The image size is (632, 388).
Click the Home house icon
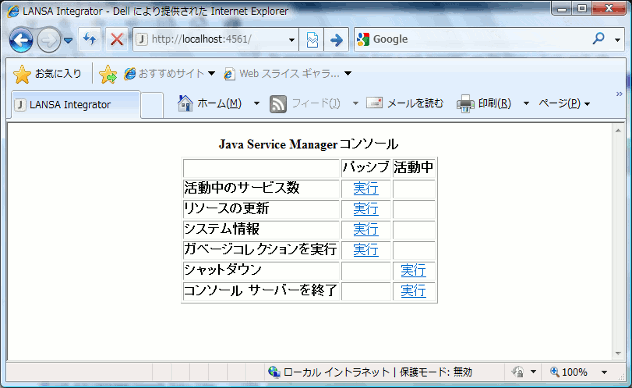pos(185,104)
